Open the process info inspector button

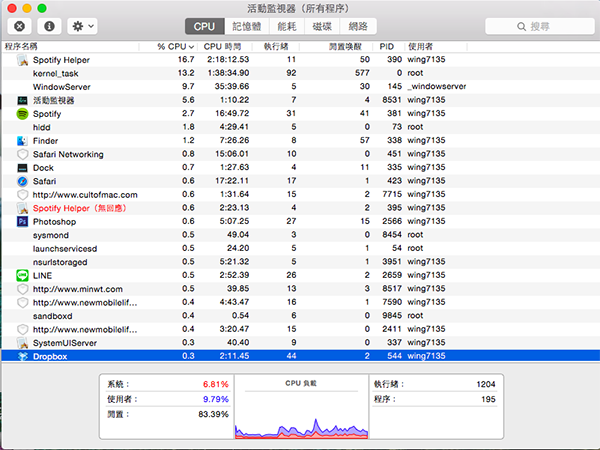coord(49,26)
